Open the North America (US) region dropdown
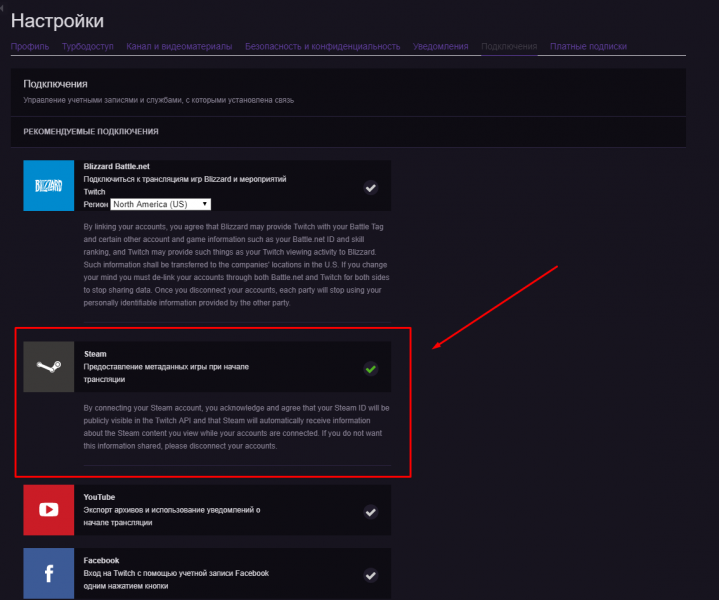Screen dimensions: 719x600 pos(160,204)
